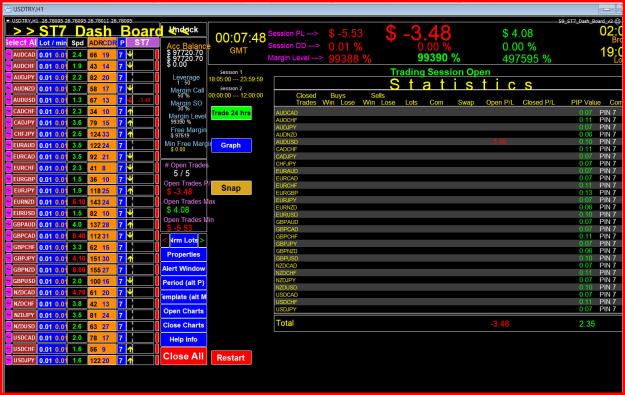This screenshot has height=395, width=625.
Task: Click the green Trade 24 hrs button
Action: (231, 113)
